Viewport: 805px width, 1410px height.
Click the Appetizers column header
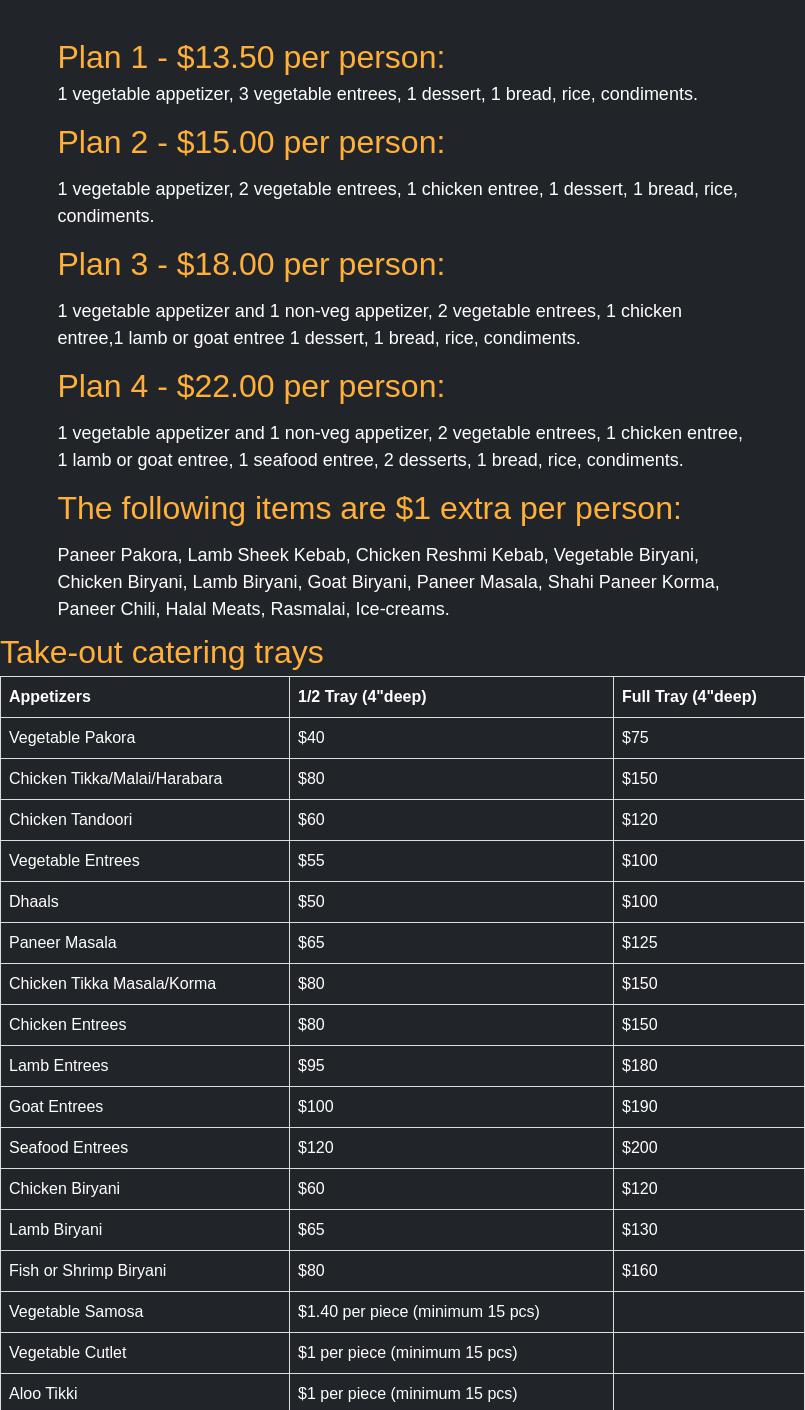(x=50, y=696)
